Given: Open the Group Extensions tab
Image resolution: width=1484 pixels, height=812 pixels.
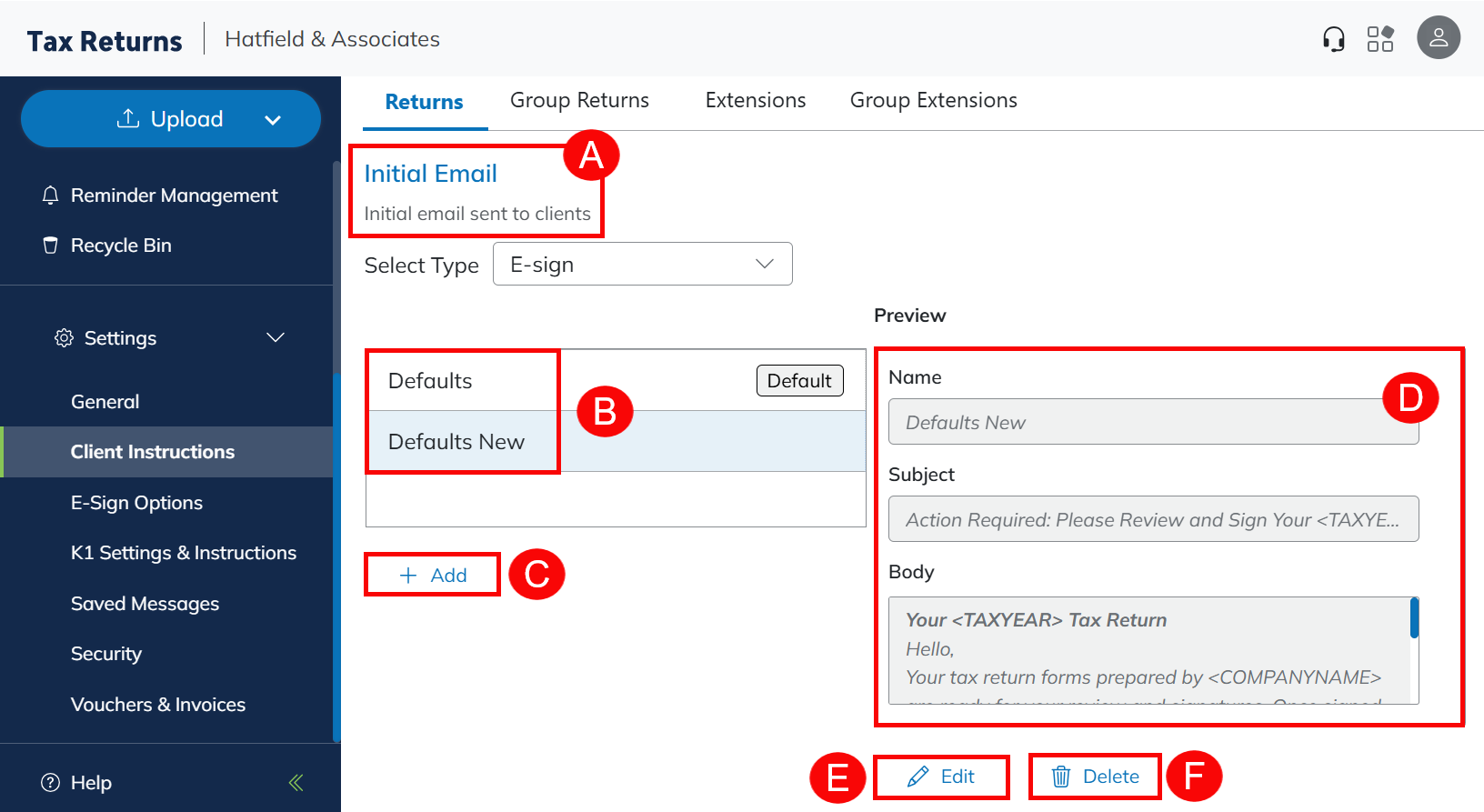Looking at the screenshot, I should point(933,101).
